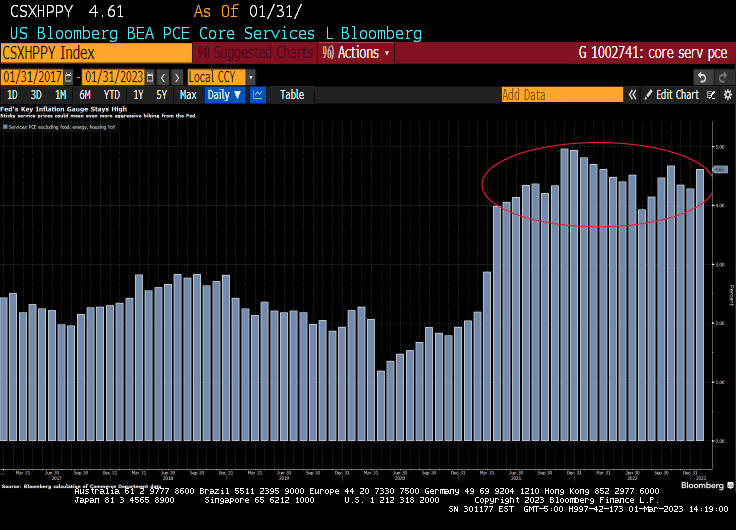This screenshot has width=736, height=530.
Task: Select the YTD time range
Action: [112, 95]
